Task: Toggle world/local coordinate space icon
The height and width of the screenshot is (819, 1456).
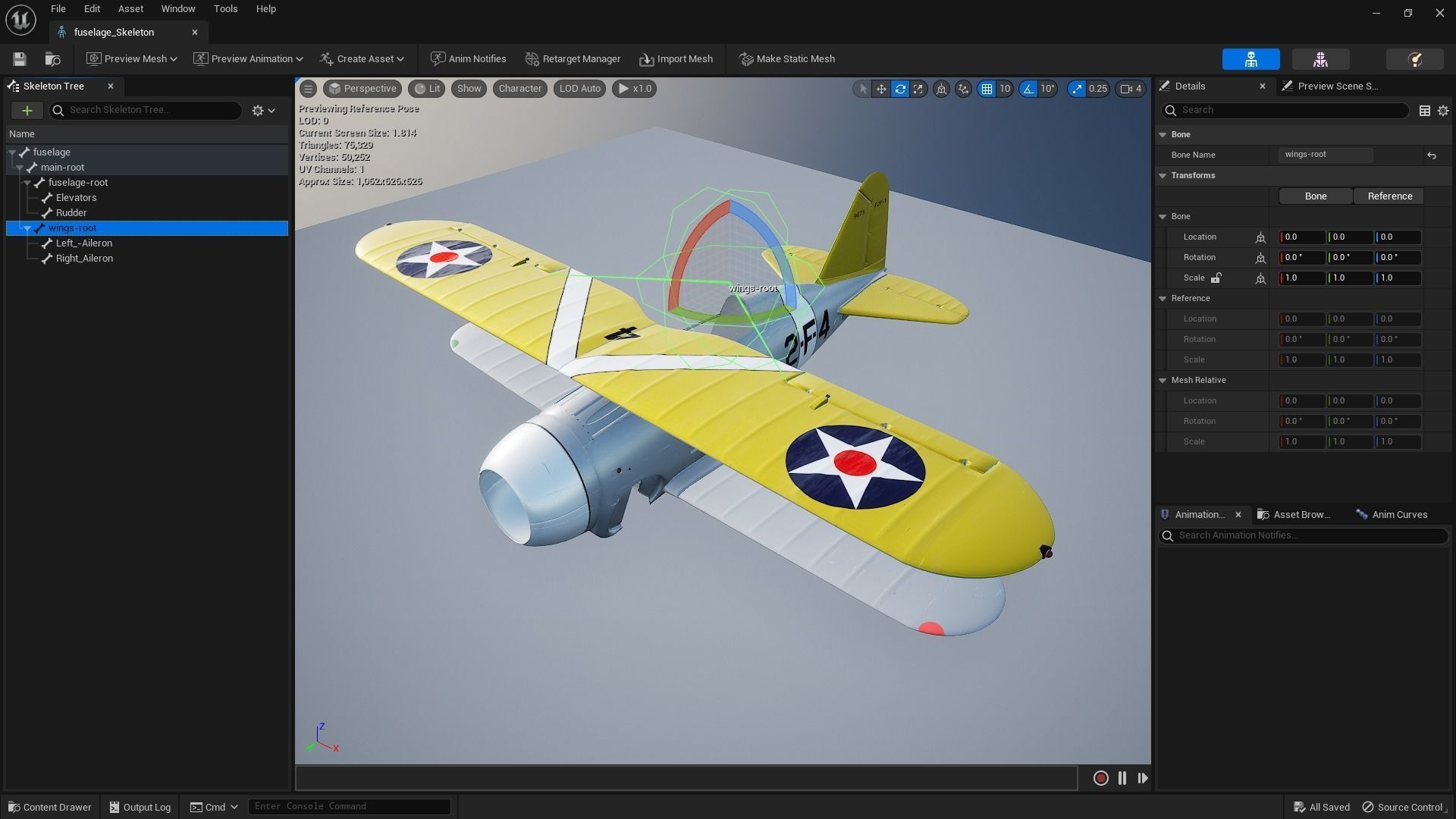Action: click(941, 89)
